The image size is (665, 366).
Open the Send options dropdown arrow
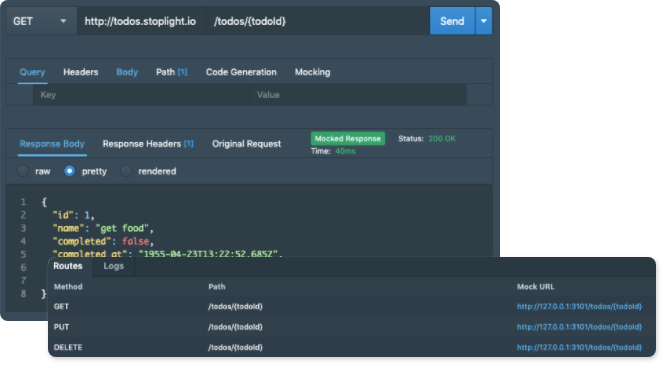(483, 21)
